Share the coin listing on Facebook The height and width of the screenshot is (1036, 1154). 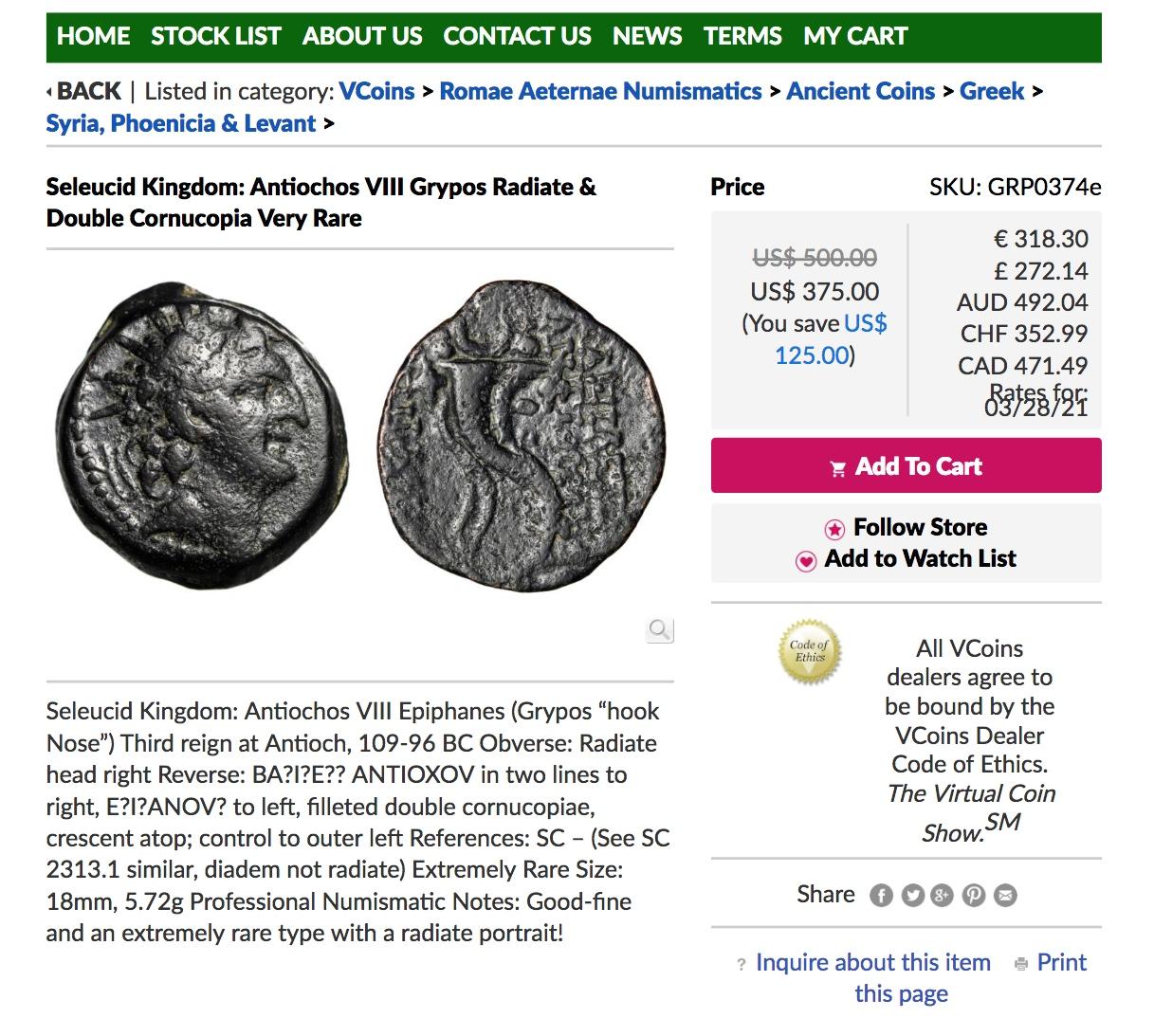[x=881, y=896]
